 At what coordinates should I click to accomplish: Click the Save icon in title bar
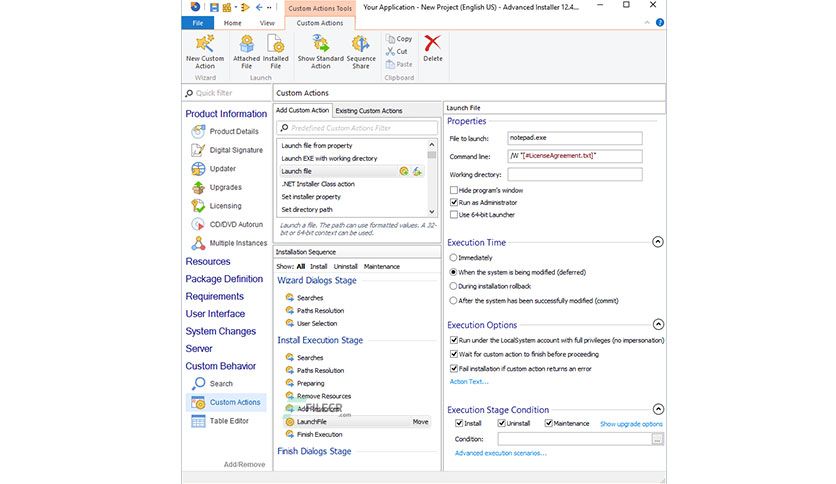[x=214, y=7]
